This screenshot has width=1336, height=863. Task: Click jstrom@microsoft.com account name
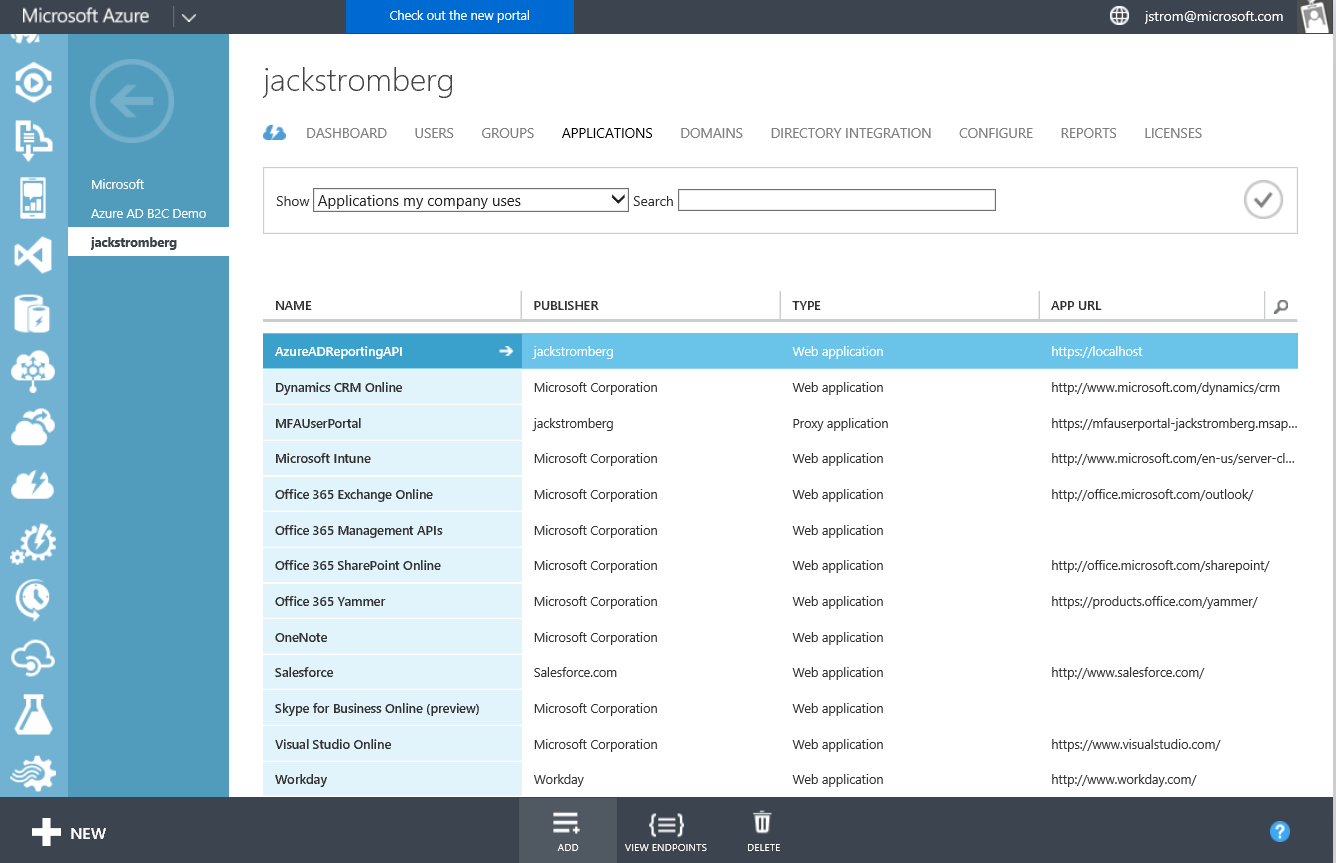coord(1214,16)
